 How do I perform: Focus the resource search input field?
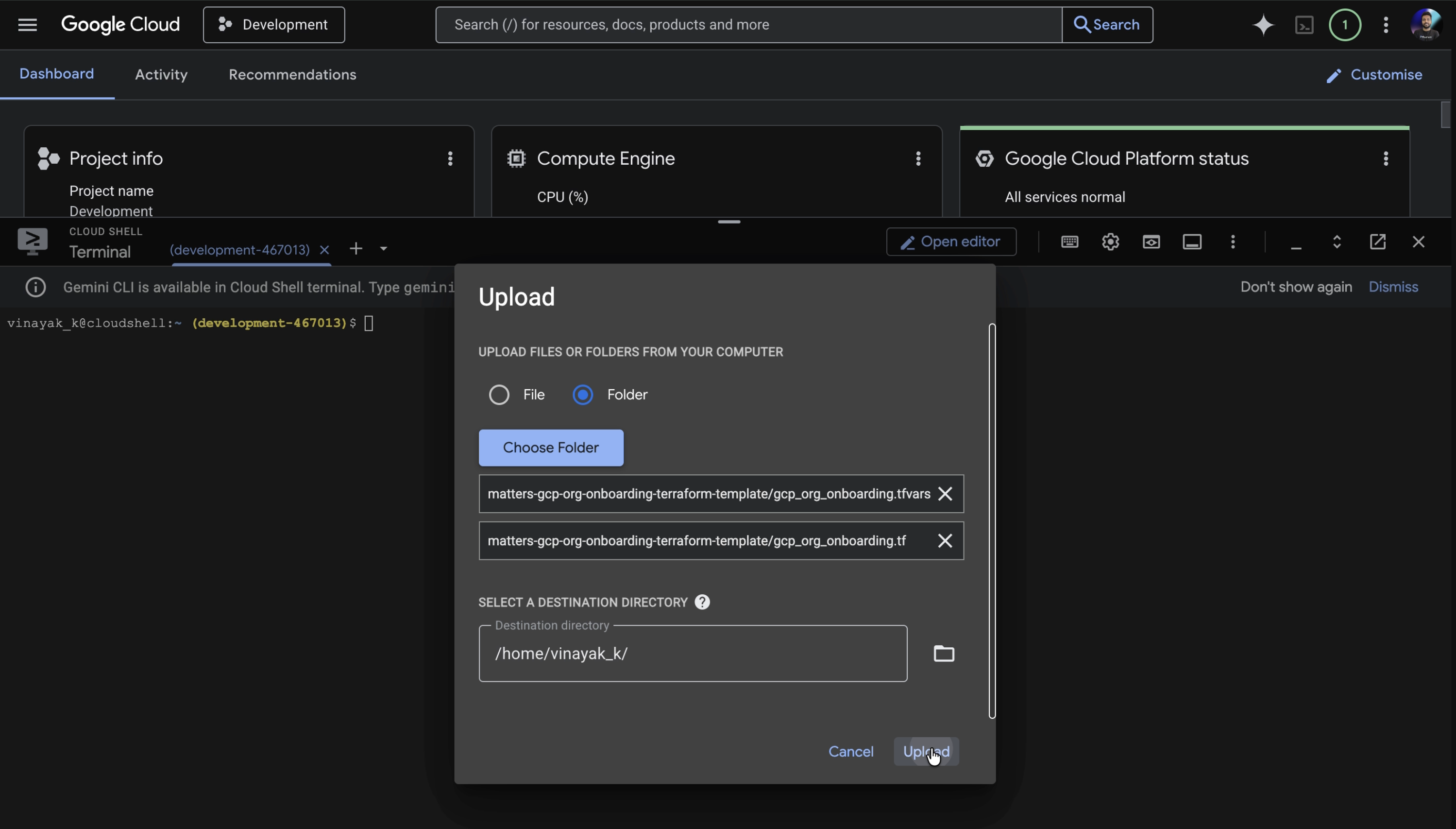749,24
